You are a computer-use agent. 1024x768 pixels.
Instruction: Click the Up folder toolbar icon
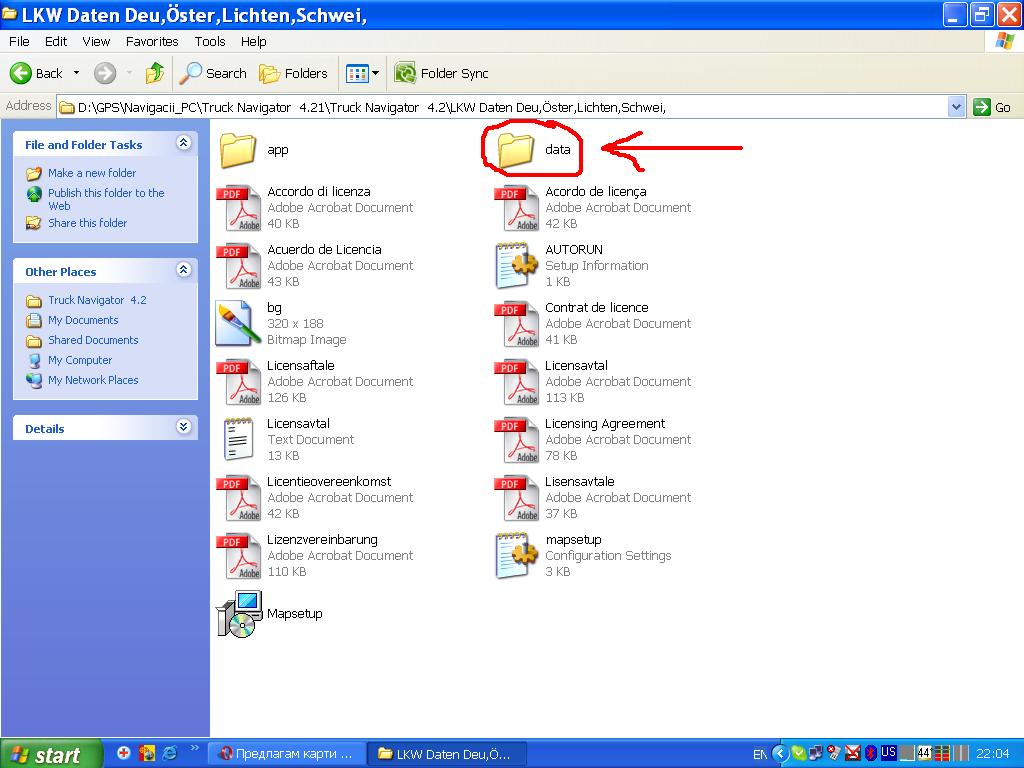tap(155, 73)
